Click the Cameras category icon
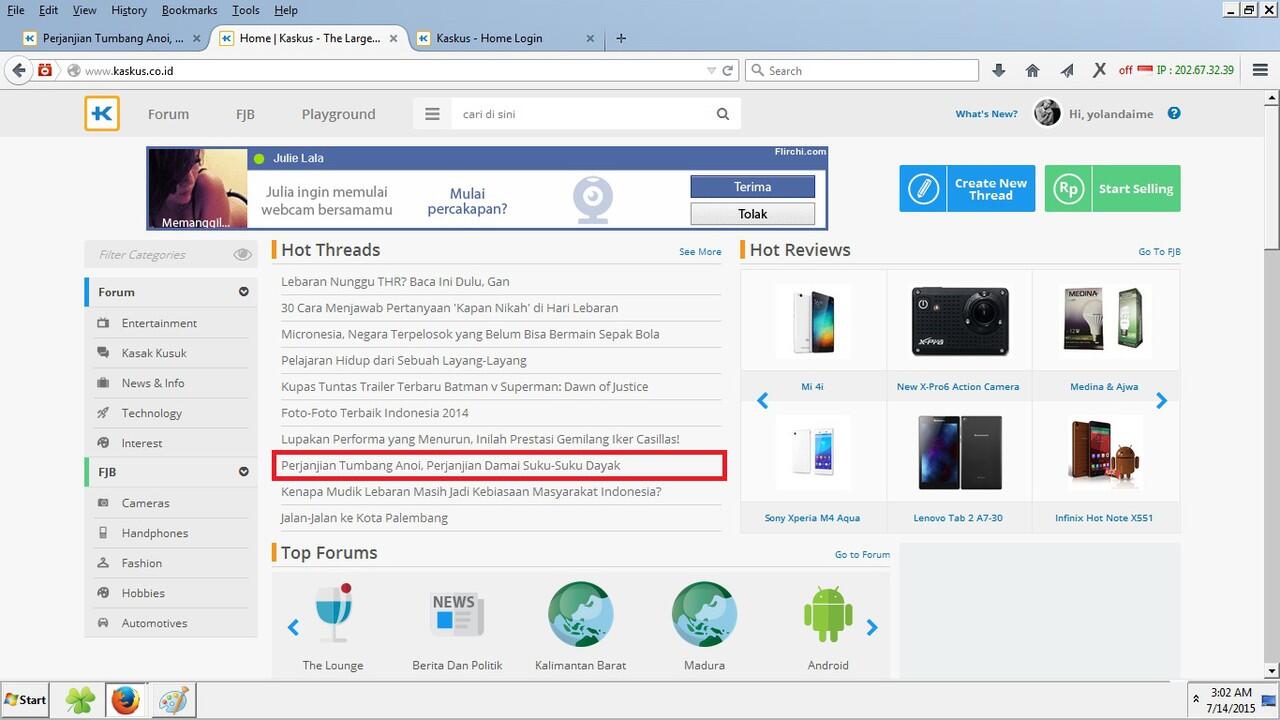The height and width of the screenshot is (720, 1280). click(103, 503)
